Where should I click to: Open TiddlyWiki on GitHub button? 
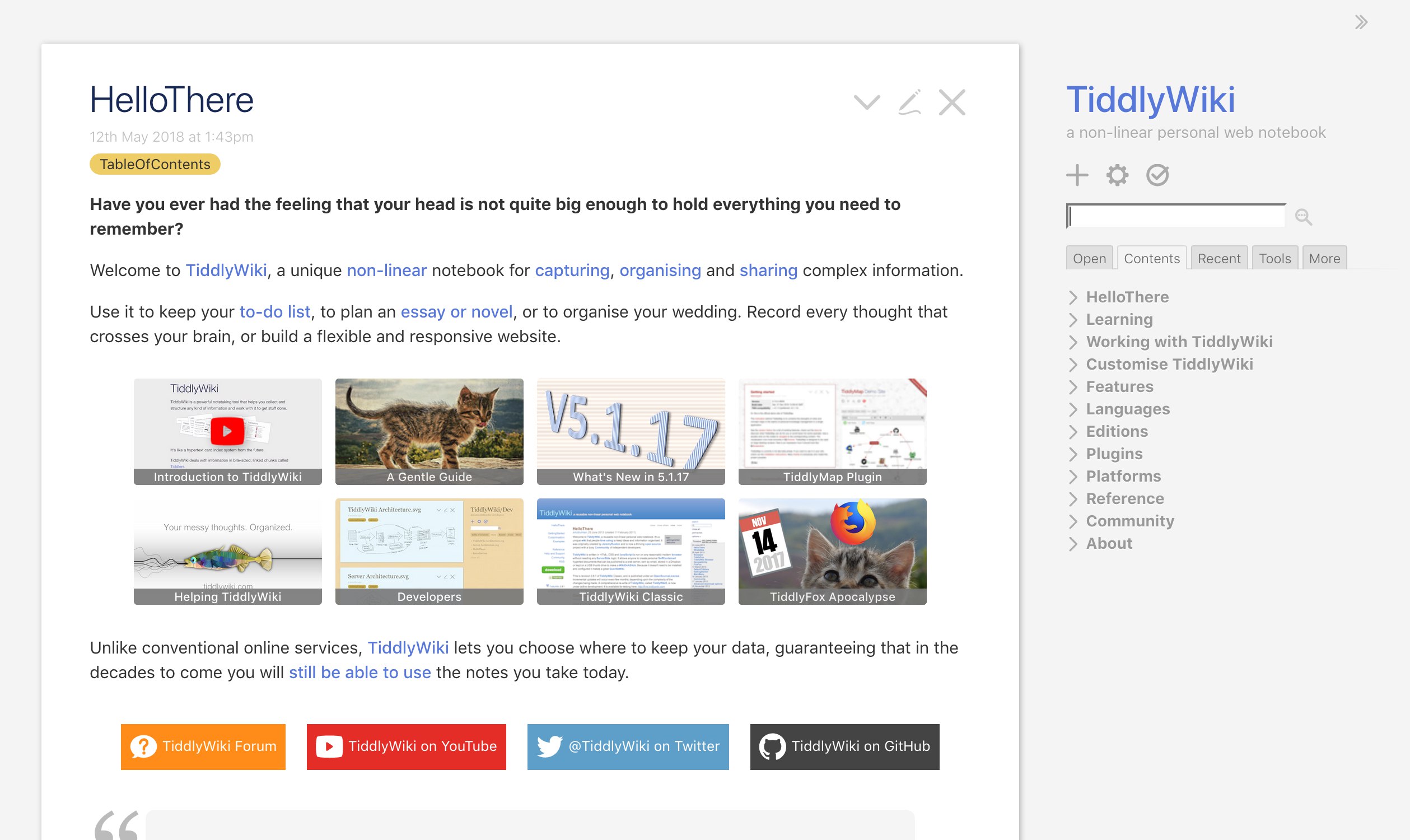point(844,746)
